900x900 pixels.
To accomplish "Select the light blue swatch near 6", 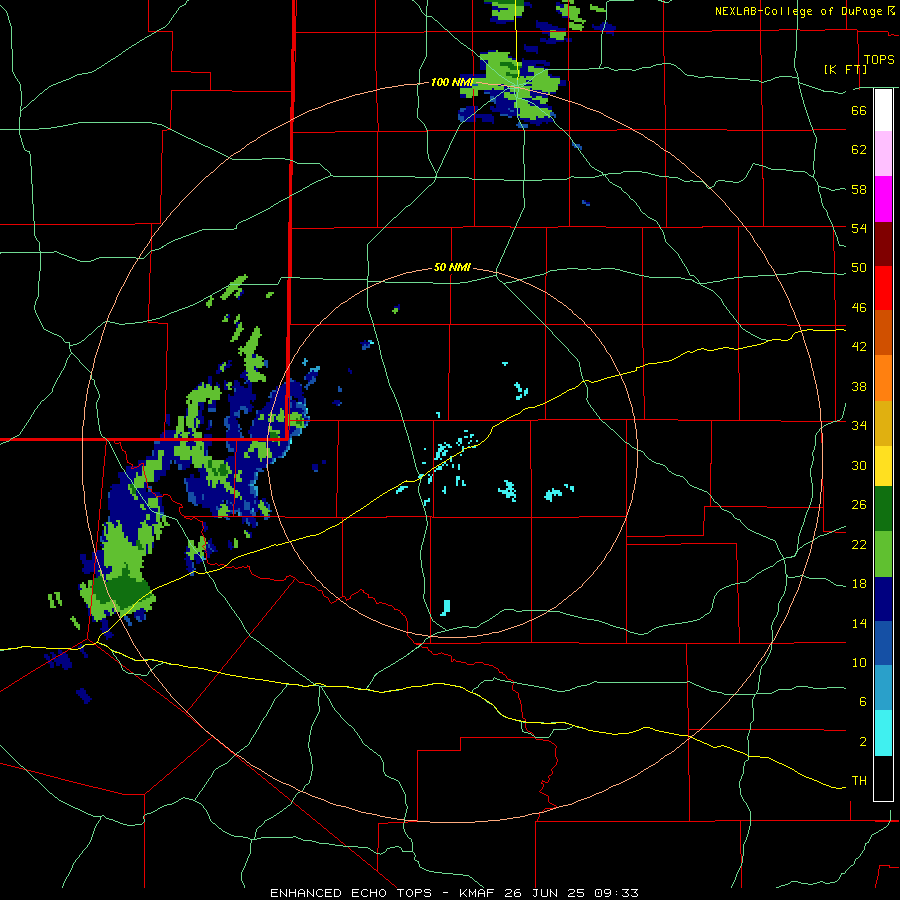I will tap(883, 688).
